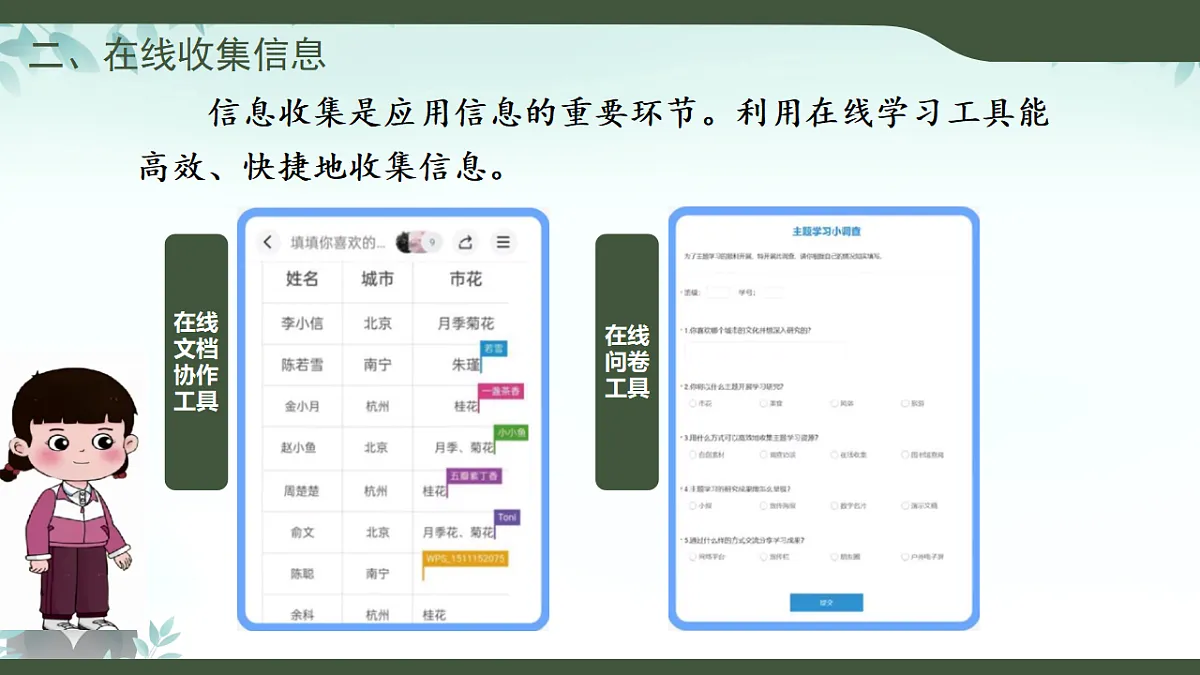The height and width of the screenshot is (675, 1200).
Task: Click the slide heading 二、在线收集信息
Action: pyautogui.click(x=177, y=54)
